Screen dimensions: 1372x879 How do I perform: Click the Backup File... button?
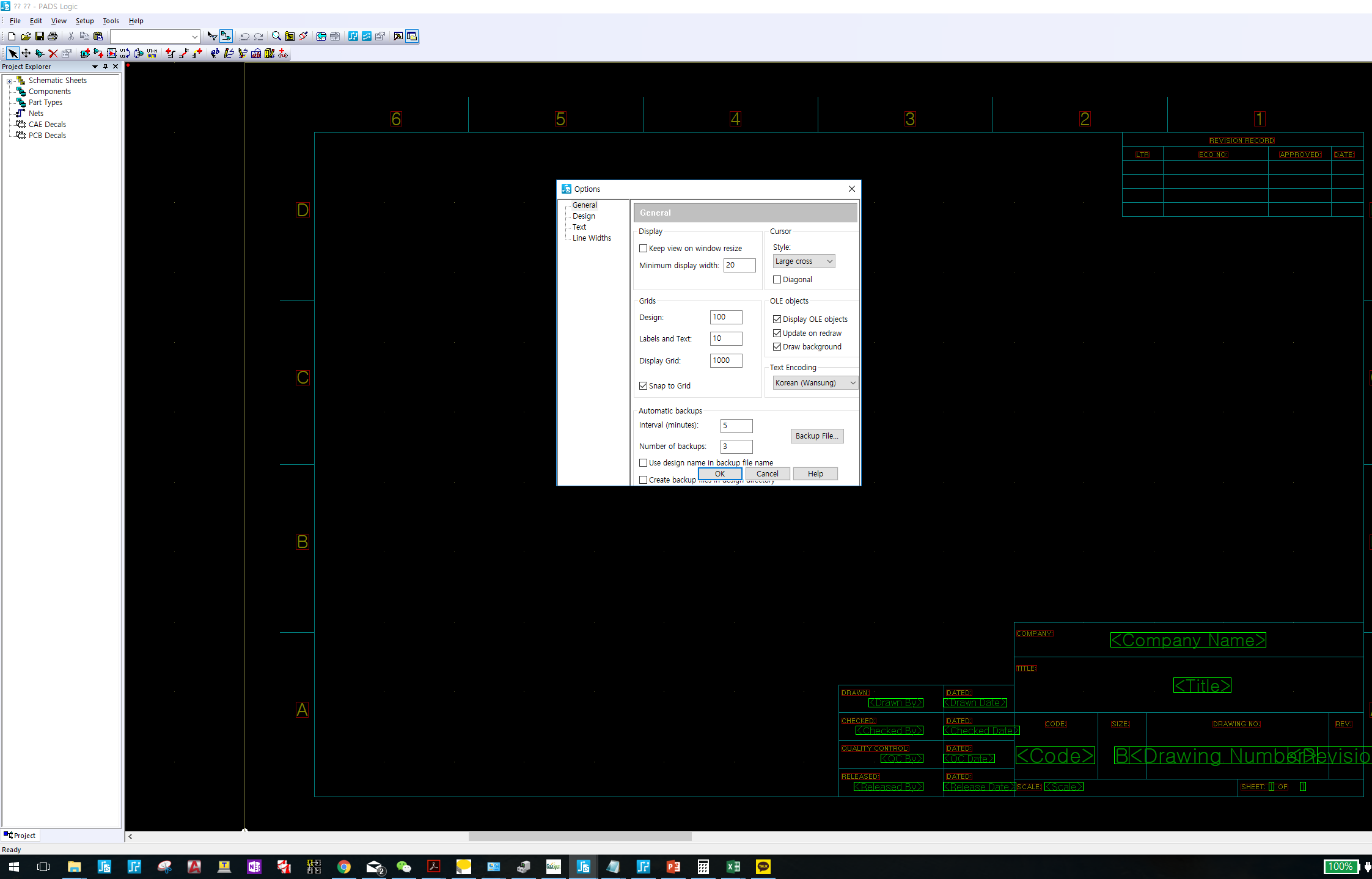pos(816,436)
